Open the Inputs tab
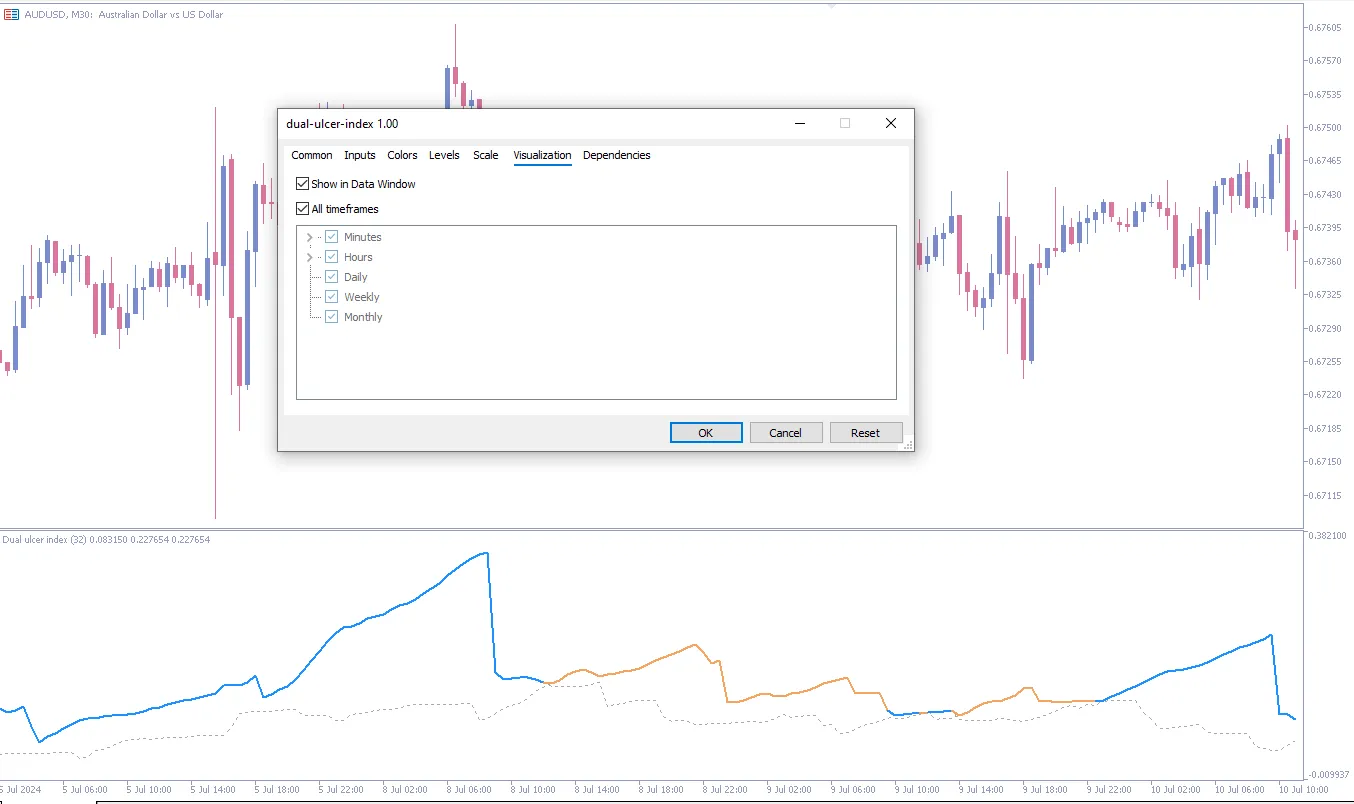1354x804 pixels. click(360, 155)
